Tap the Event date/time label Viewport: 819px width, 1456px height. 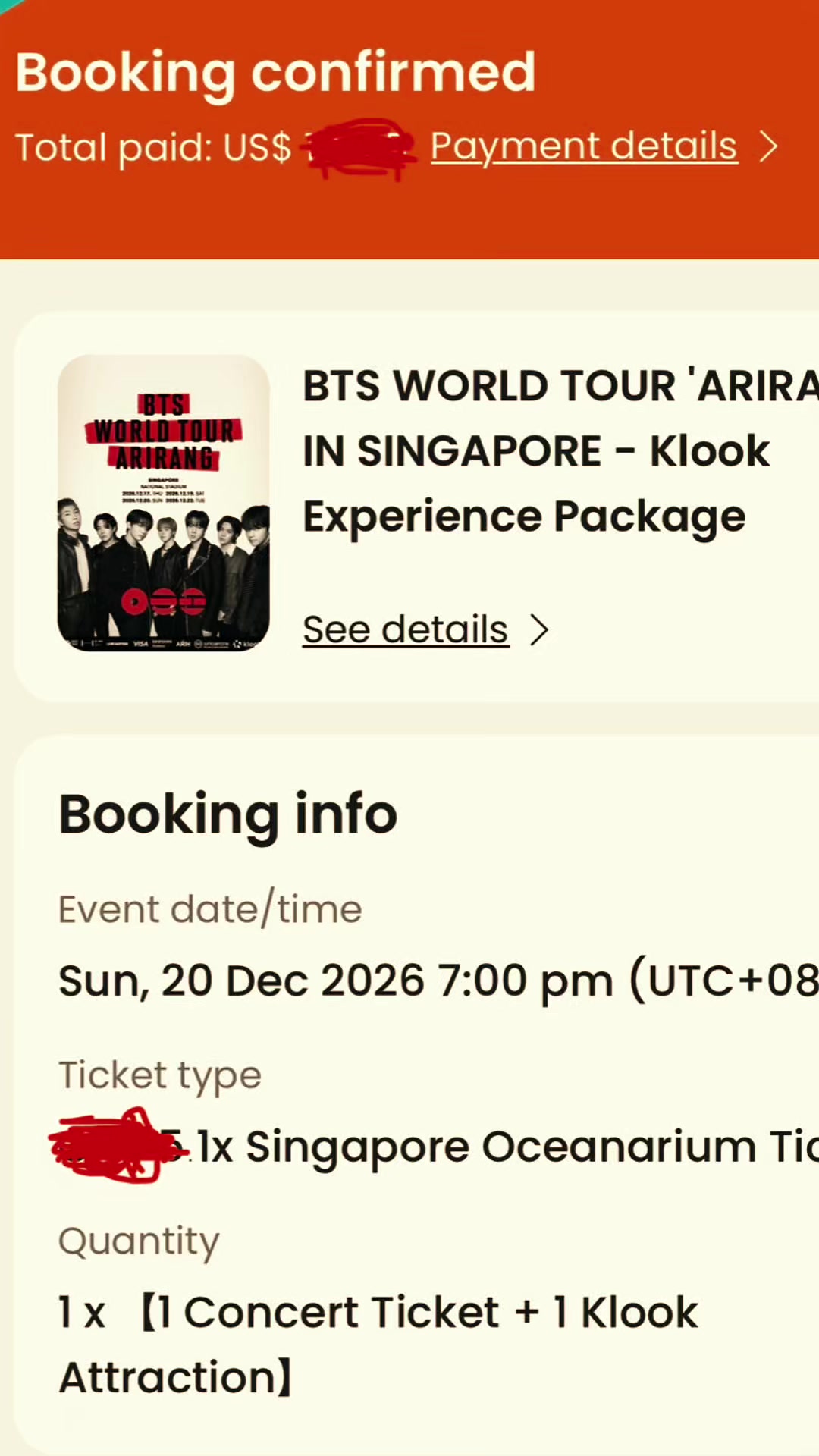coord(210,908)
